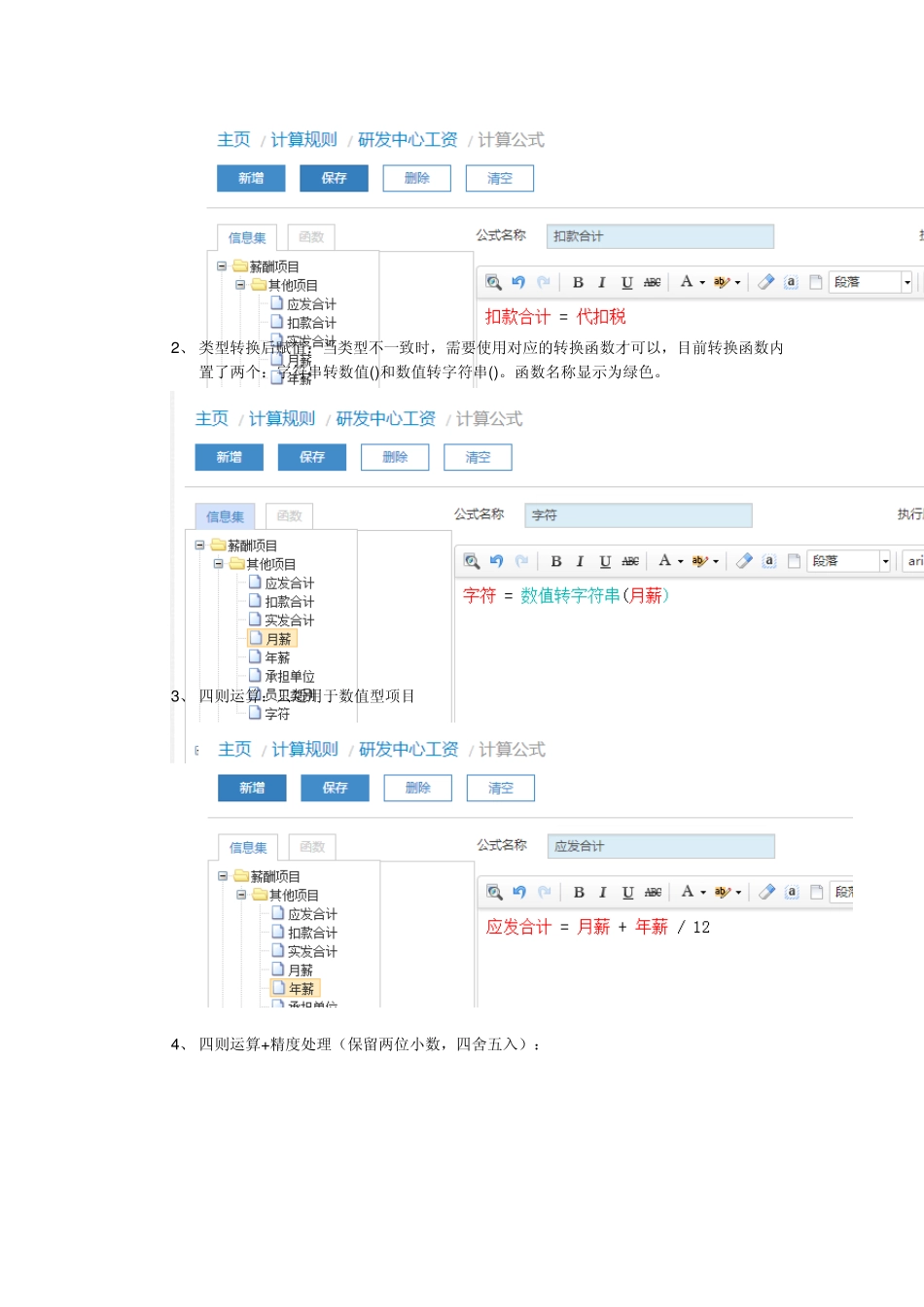Click eraser icon in 应发合计 formula editor
Viewport: 924px width, 1307px height.
click(x=767, y=892)
